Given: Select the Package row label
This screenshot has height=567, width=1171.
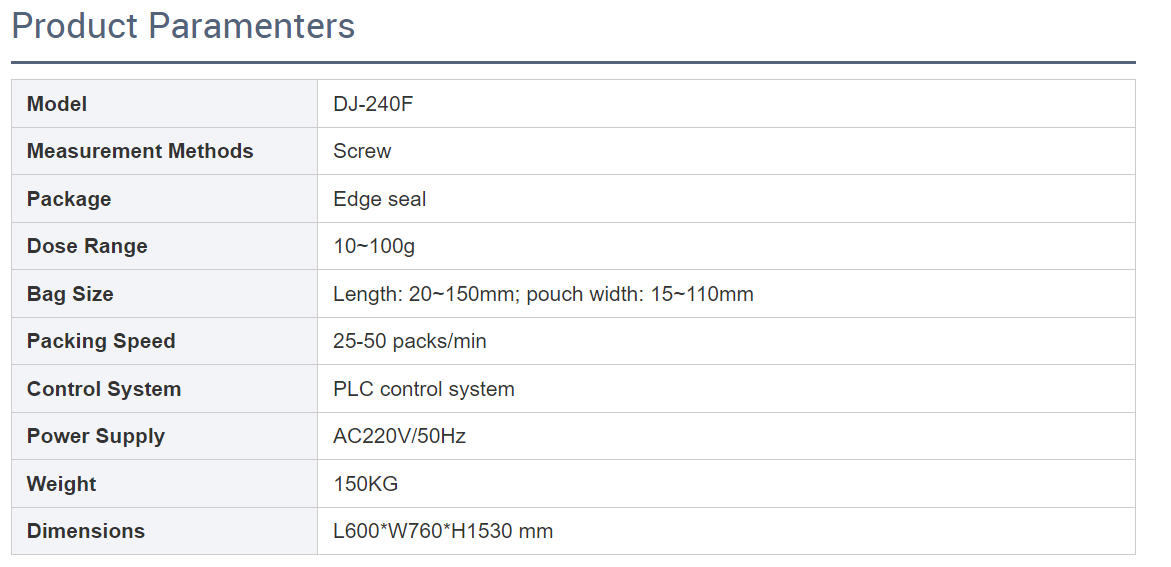Looking at the screenshot, I should [x=69, y=199].
